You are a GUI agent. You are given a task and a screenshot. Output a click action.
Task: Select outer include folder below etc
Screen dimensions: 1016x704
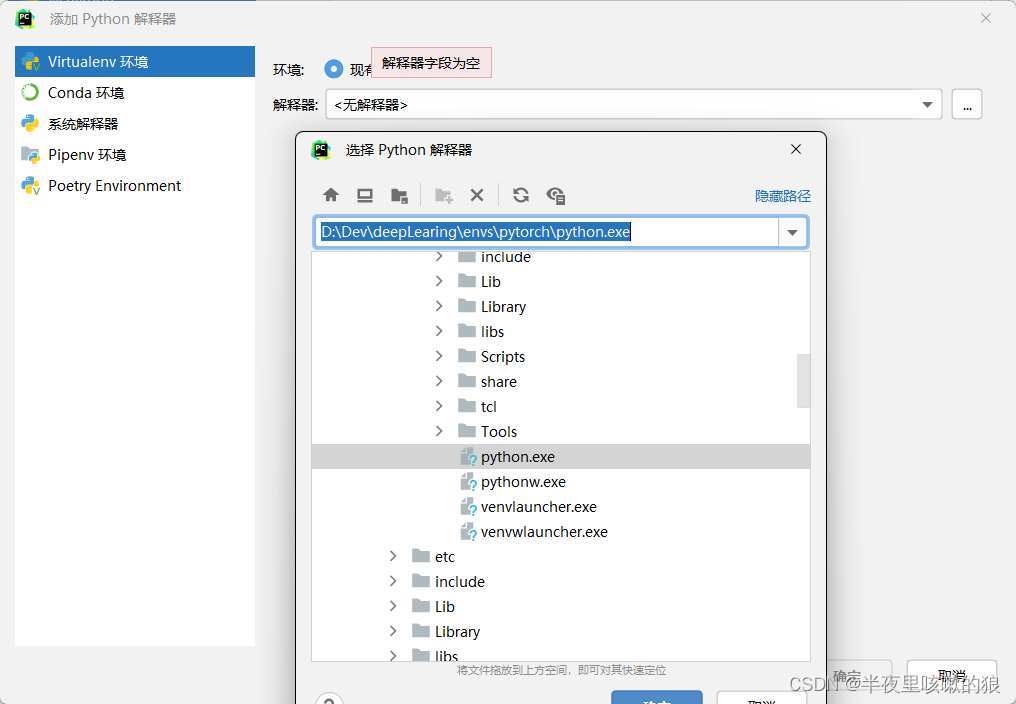click(x=560, y=581)
